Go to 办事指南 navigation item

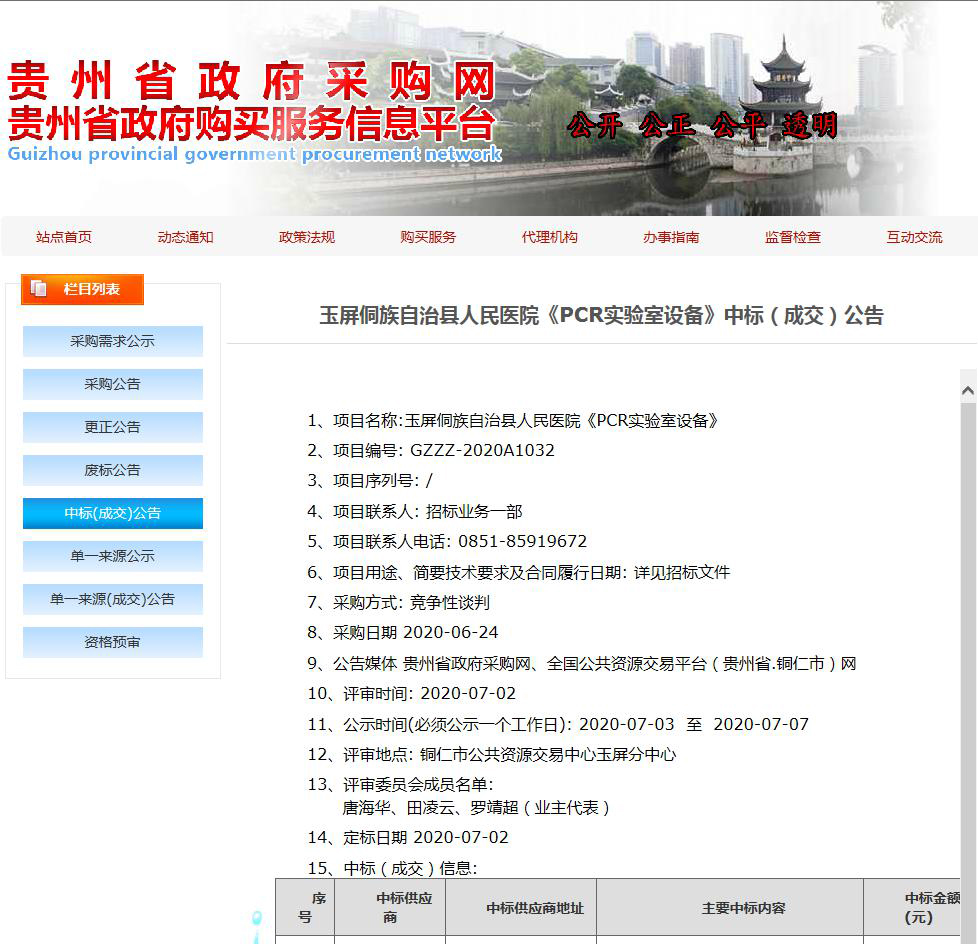tap(671, 237)
